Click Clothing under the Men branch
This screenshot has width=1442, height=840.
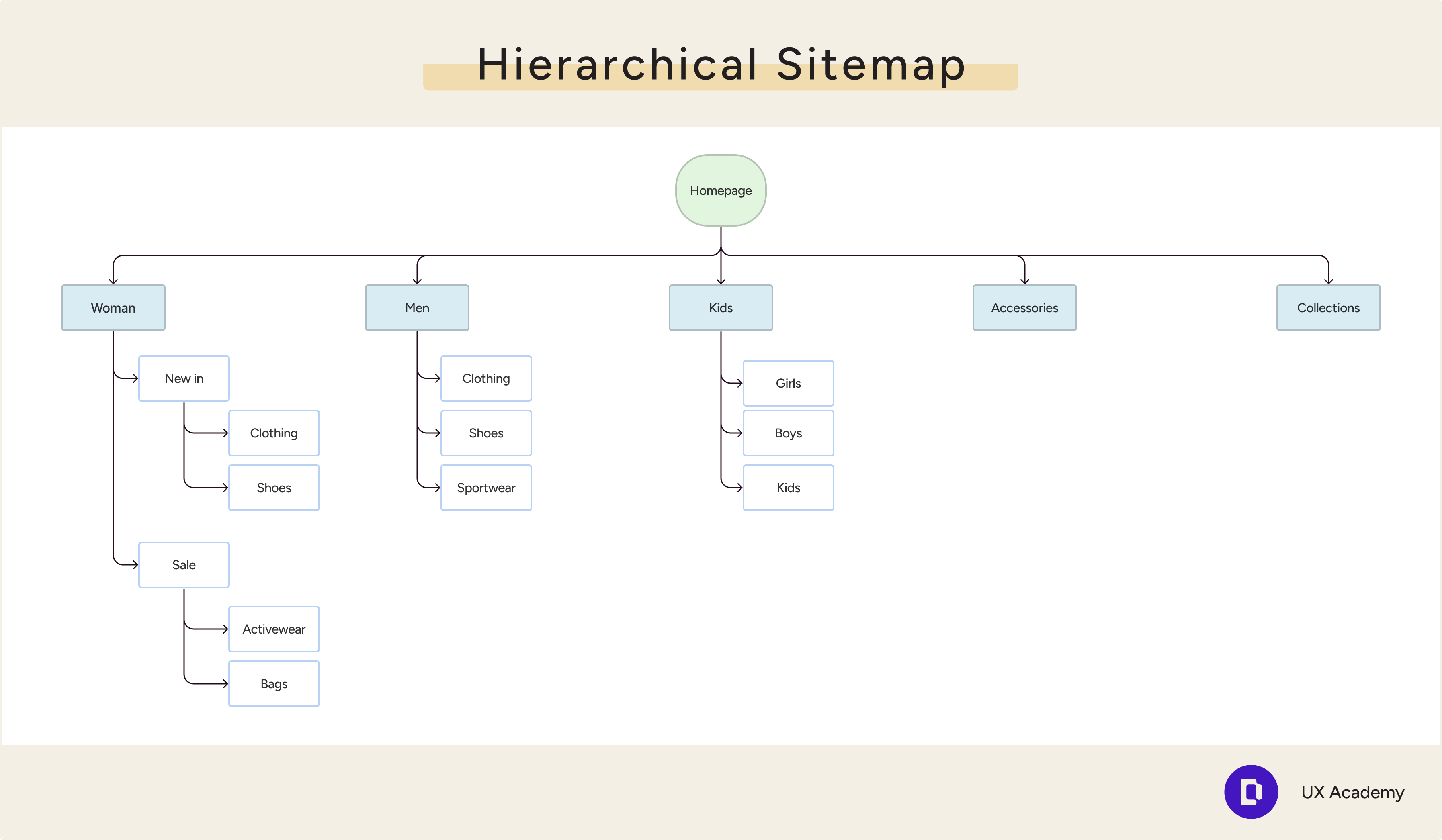(486, 378)
